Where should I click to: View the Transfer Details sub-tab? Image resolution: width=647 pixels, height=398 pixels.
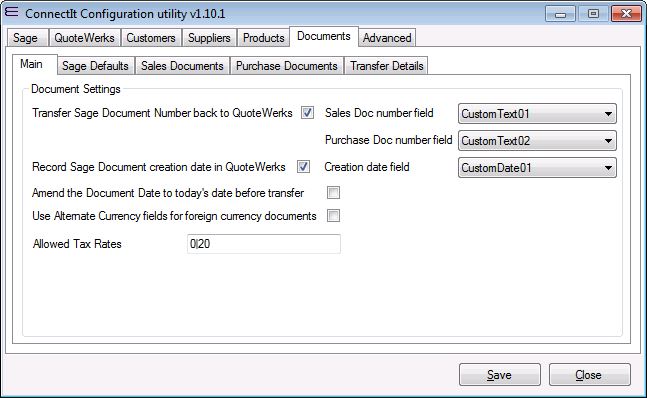point(387,66)
